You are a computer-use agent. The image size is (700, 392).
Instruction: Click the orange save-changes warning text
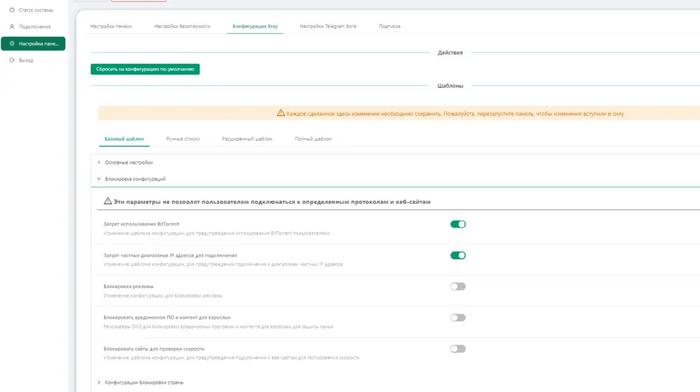[x=455, y=114]
